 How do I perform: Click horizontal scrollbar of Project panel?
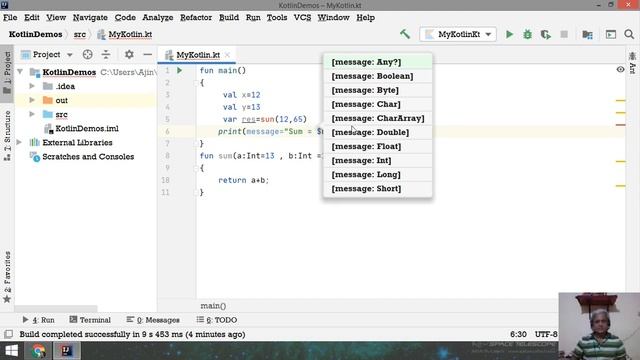tap(56, 309)
